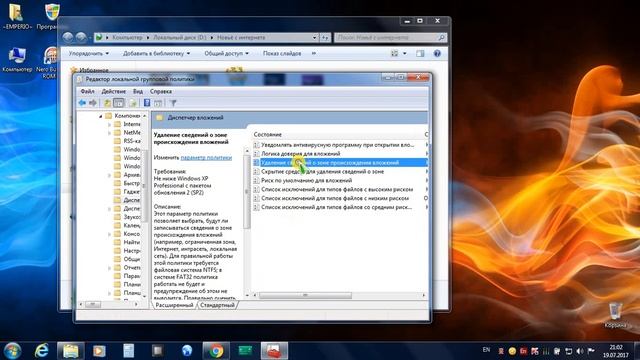The height and width of the screenshot is (360, 640).
Task: Select the Найти folder in tree
Action: 127,242
